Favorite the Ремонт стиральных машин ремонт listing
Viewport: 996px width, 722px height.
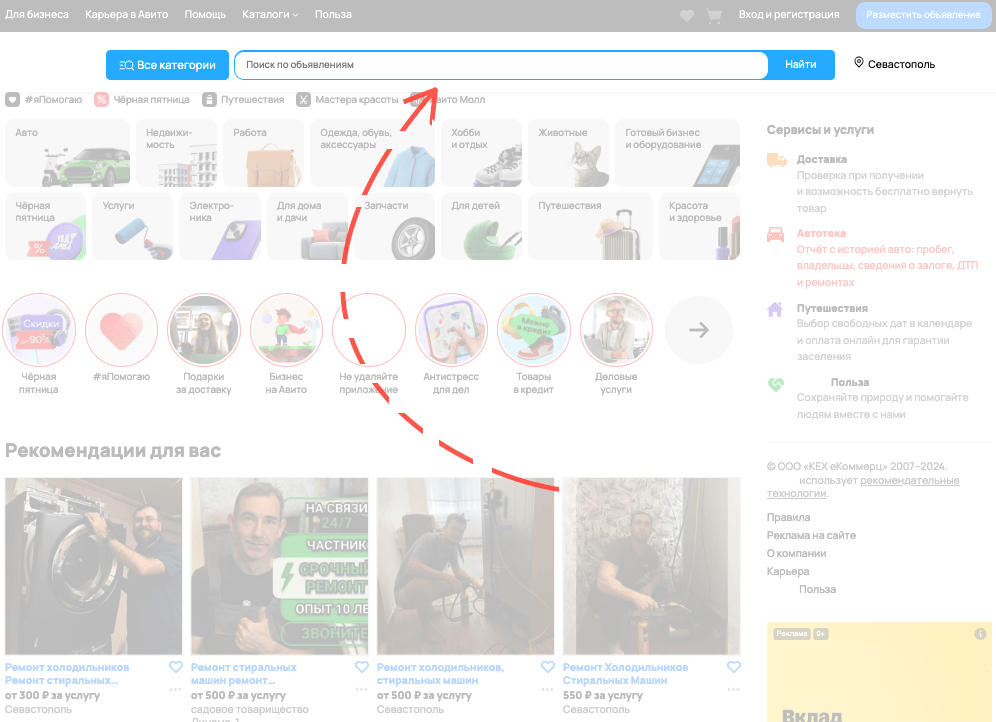[361, 667]
